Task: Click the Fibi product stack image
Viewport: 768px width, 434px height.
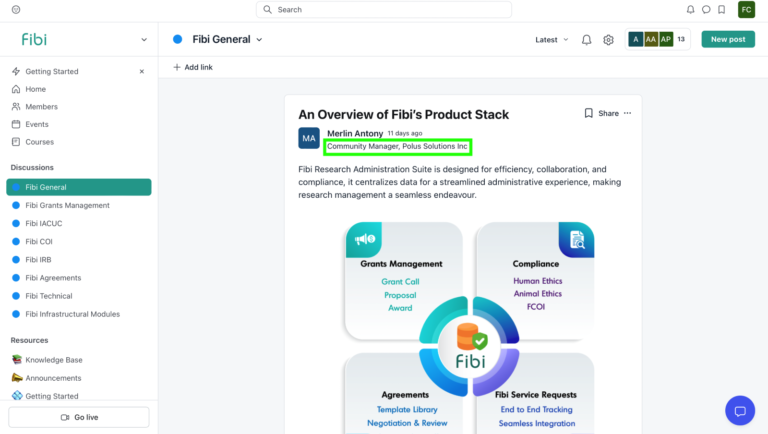Action: click(x=470, y=327)
